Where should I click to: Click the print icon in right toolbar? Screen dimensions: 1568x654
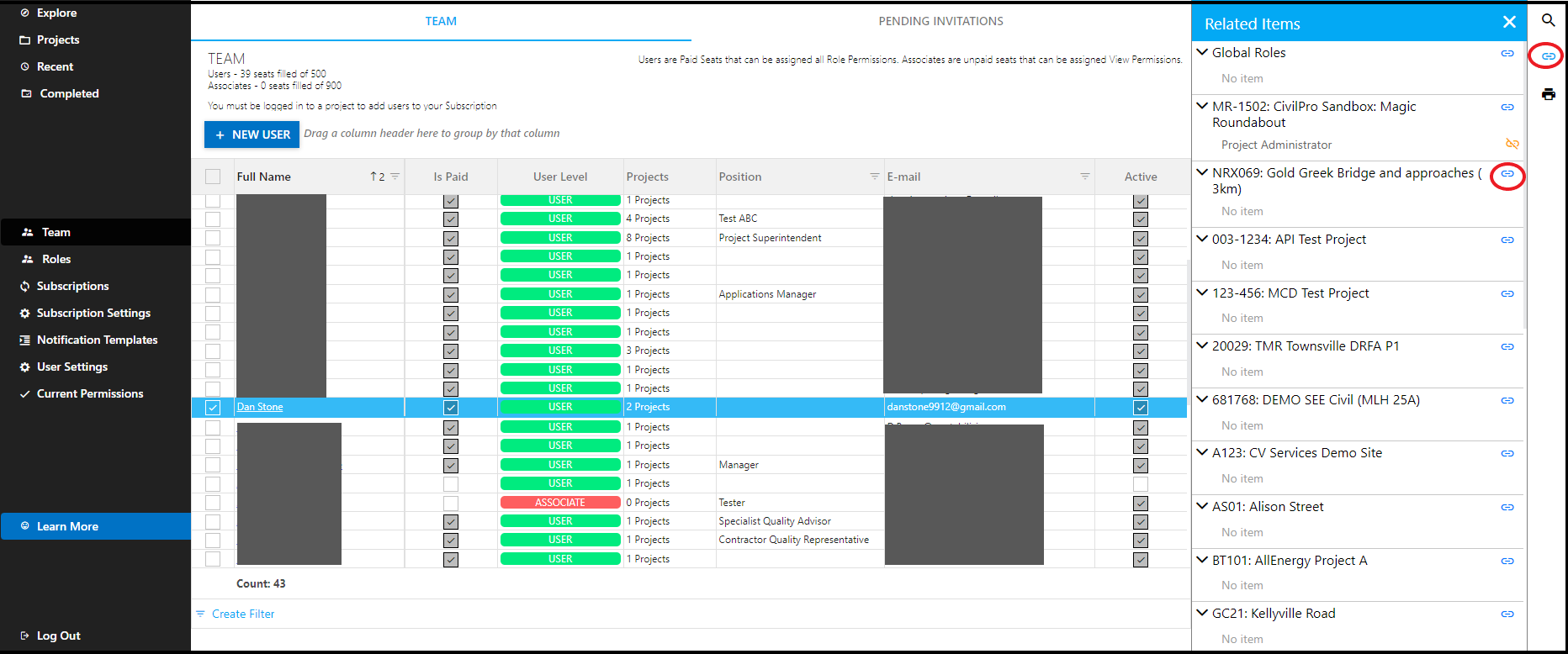point(1548,94)
